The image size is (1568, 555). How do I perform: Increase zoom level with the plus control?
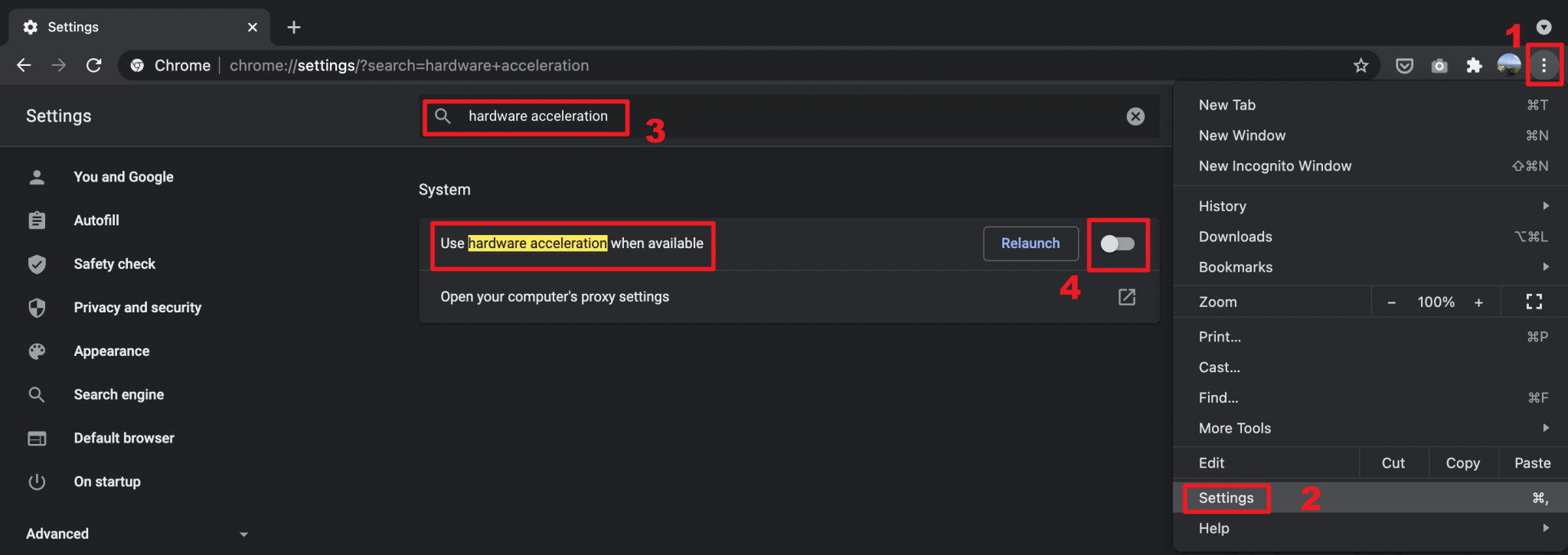1481,302
